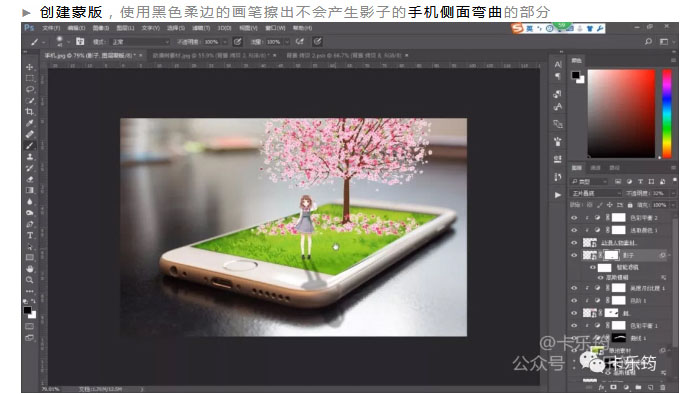The image size is (700, 394).
Task: Hide the 影子 layer
Action: pos(574,255)
